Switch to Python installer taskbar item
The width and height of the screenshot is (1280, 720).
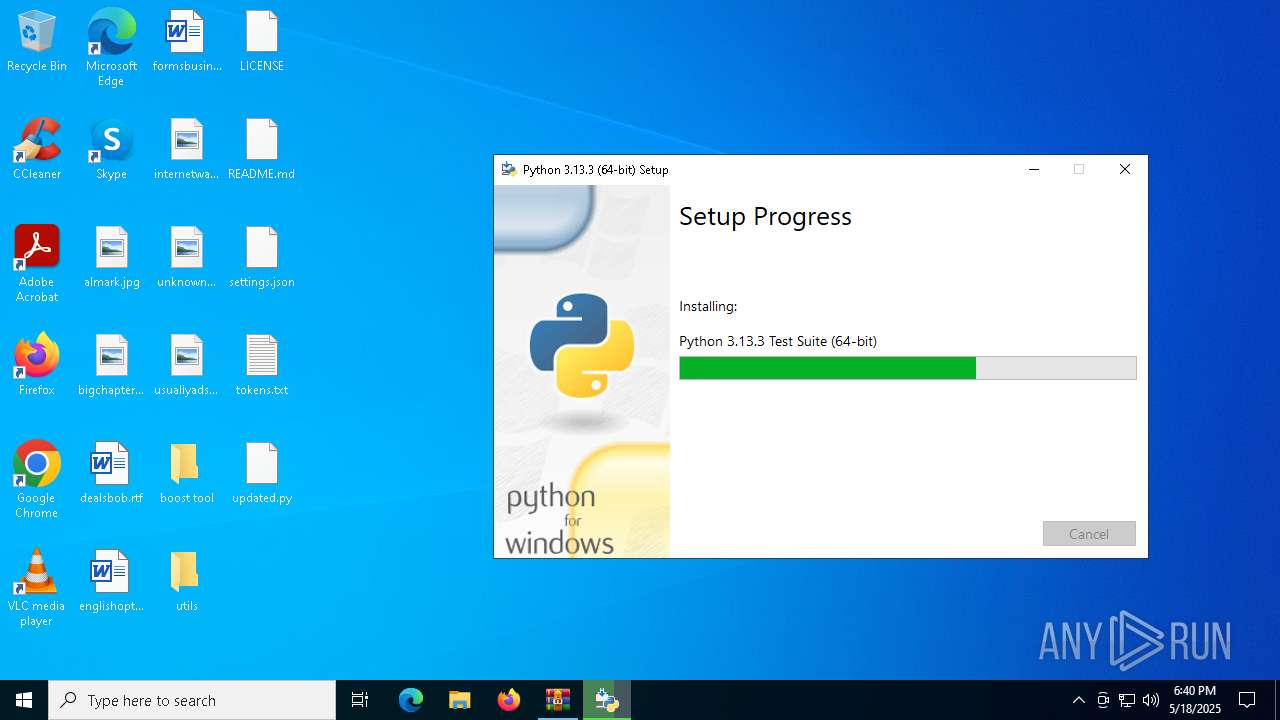coord(607,700)
